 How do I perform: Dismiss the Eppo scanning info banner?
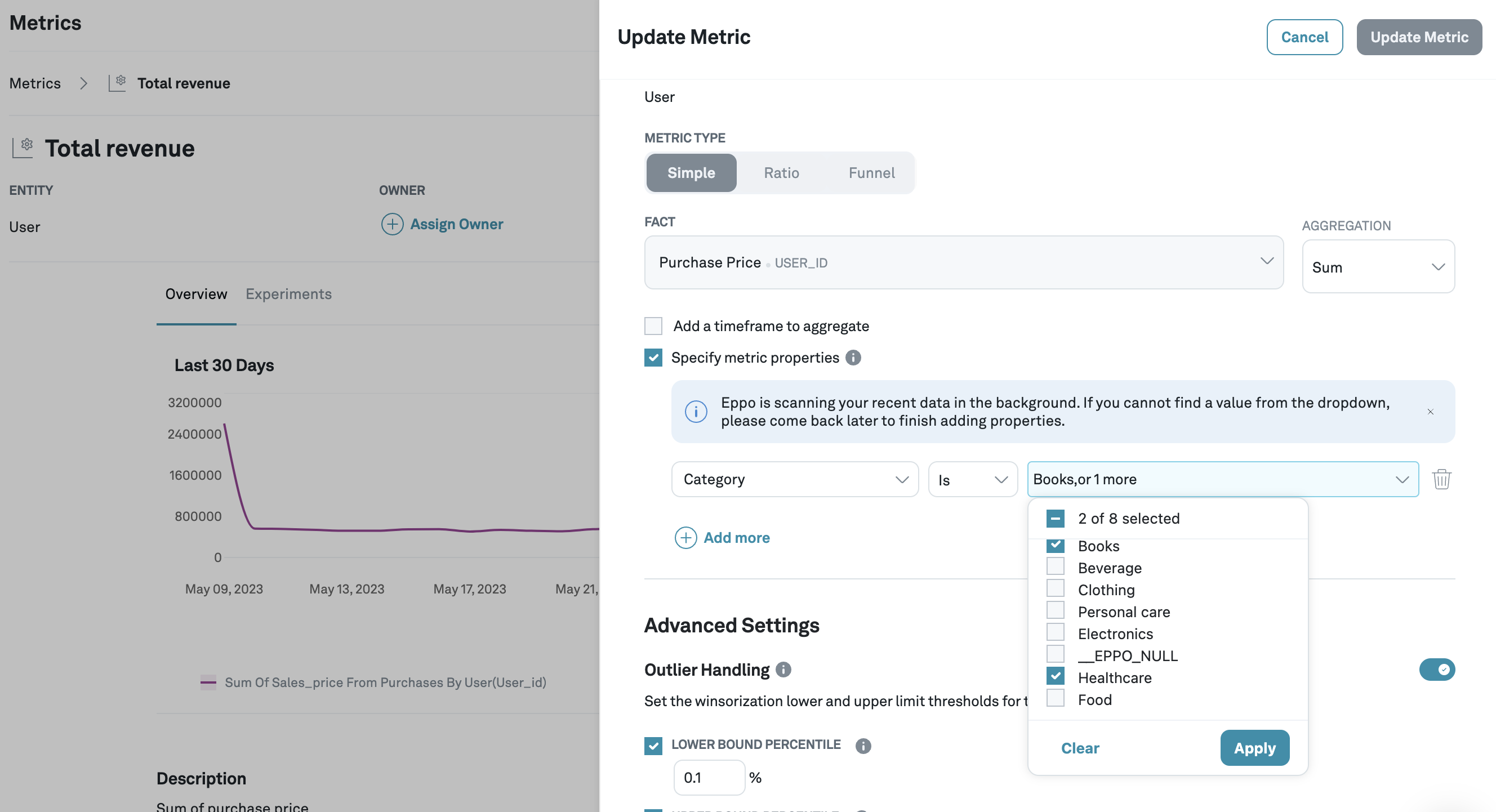[x=1430, y=412]
